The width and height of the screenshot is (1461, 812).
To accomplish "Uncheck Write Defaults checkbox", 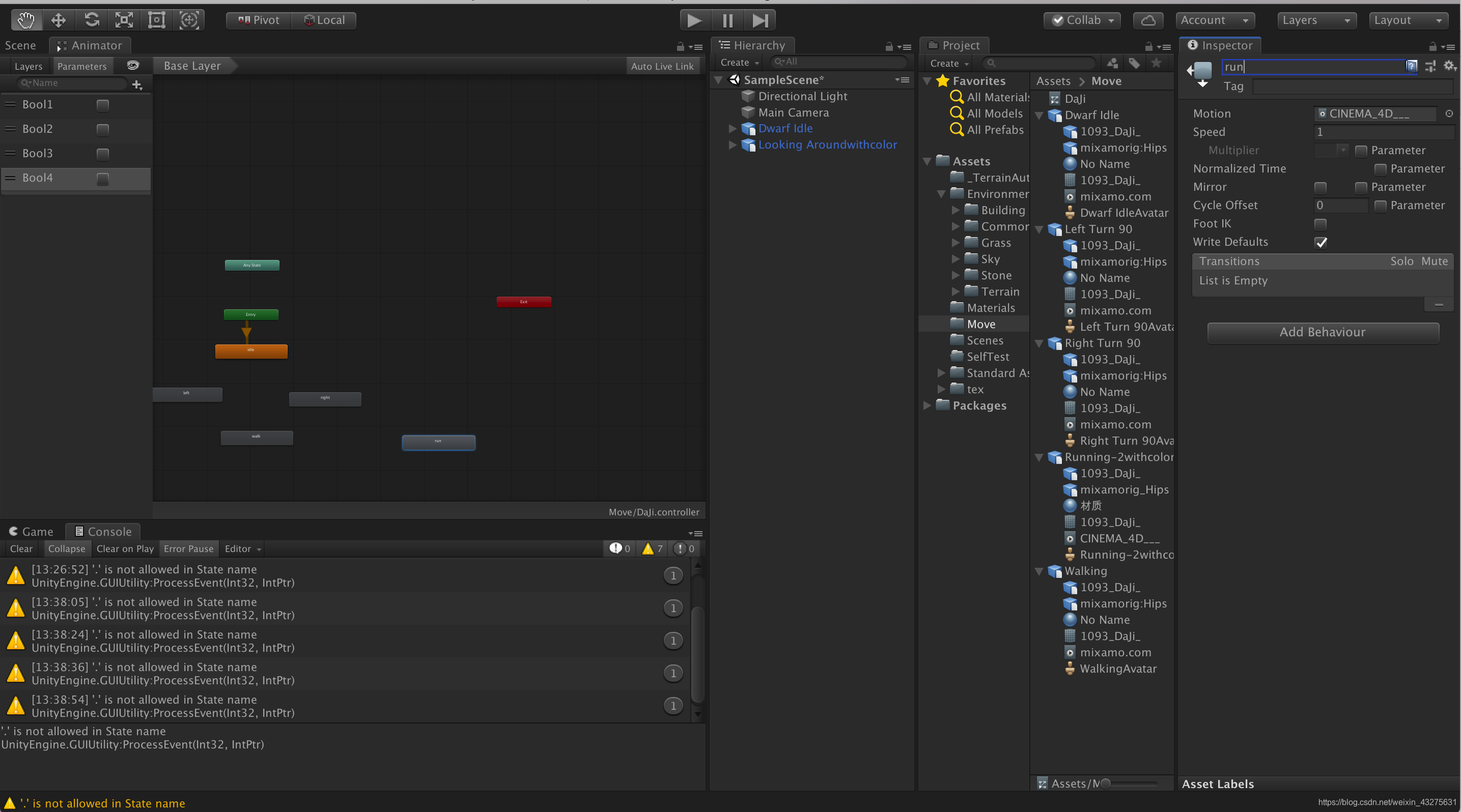I will pyautogui.click(x=1321, y=243).
